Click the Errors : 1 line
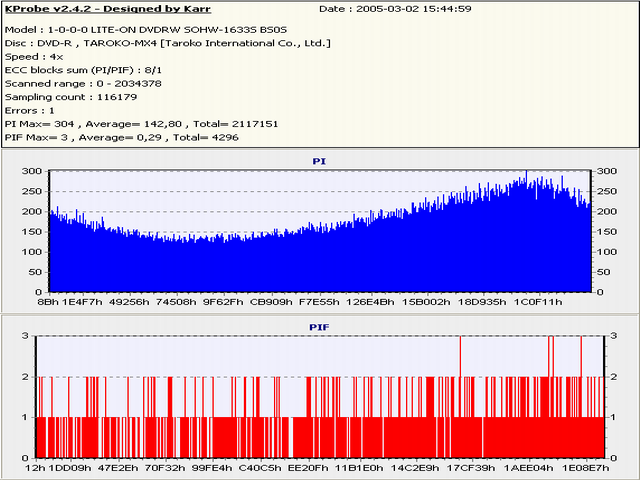 [x=29, y=111]
